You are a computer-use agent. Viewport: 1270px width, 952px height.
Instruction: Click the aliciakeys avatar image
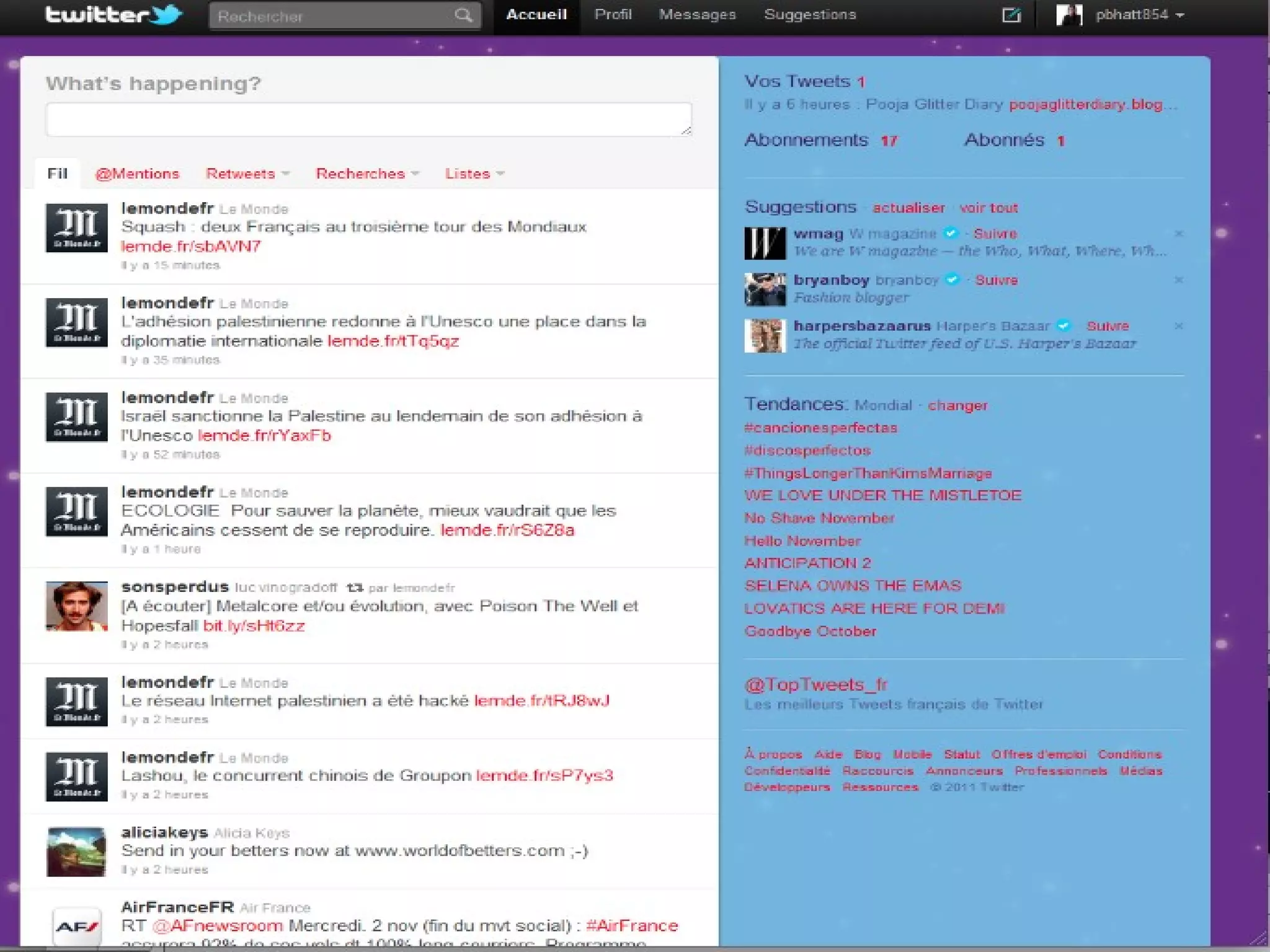pyautogui.click(x=77, y=852)
